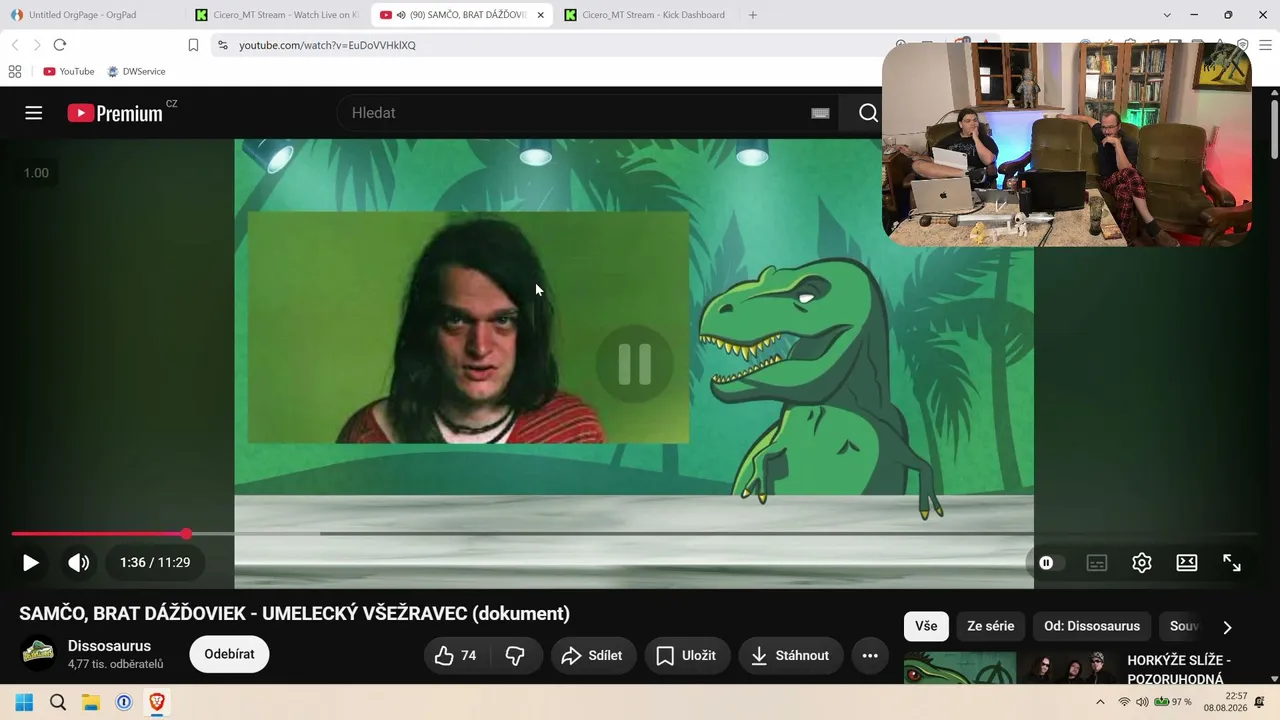Turn on subtitles in the player
This screenshot has width=1280, height=720.
[1097, 563]
